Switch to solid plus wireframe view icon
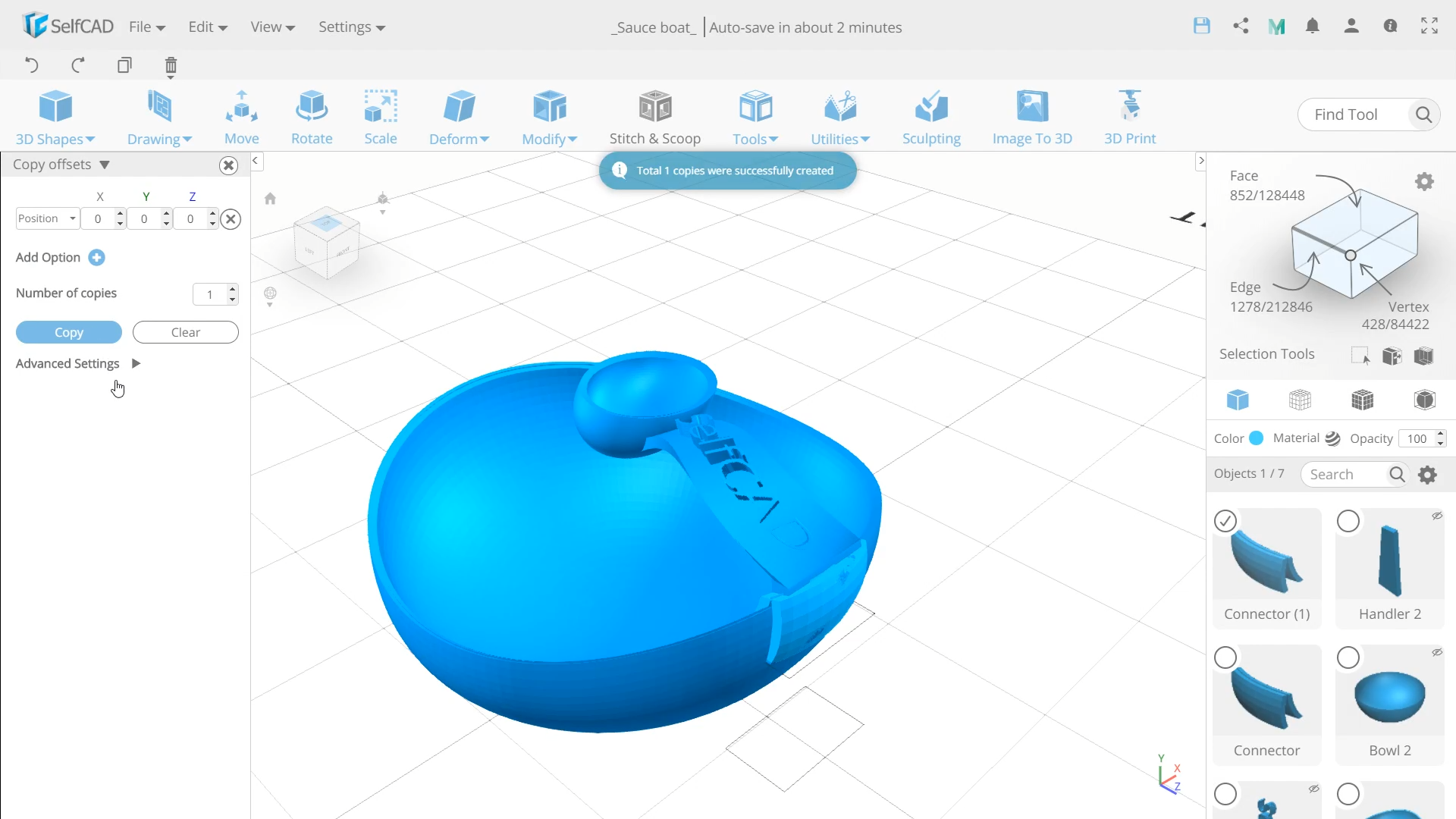The image size is (1456, 819). (x=1363, y=400)
